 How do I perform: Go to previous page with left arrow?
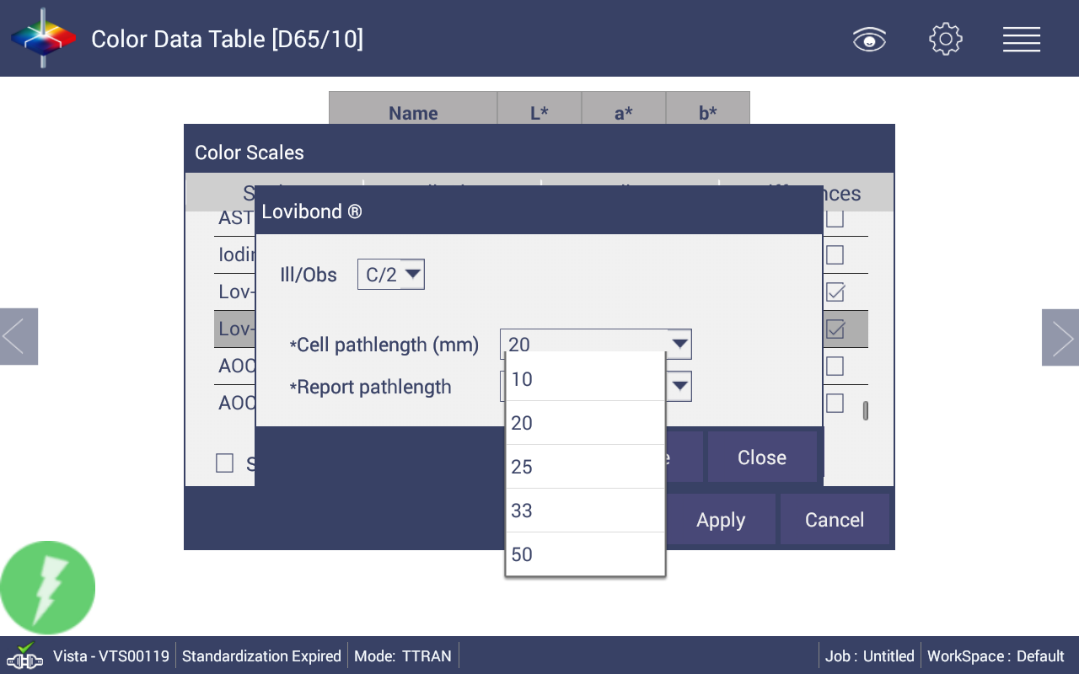point(18,337)
